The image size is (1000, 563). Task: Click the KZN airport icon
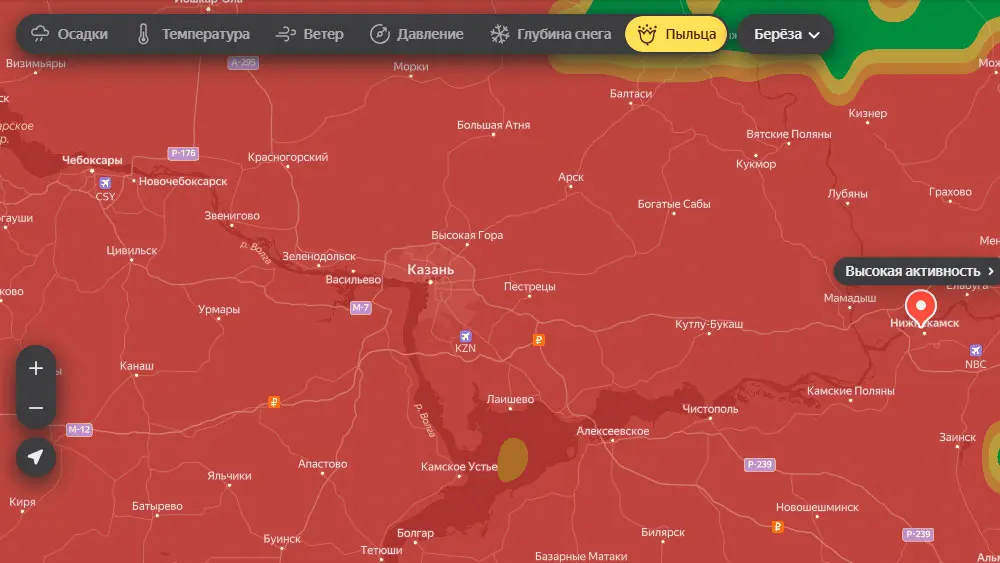(465, 336)
